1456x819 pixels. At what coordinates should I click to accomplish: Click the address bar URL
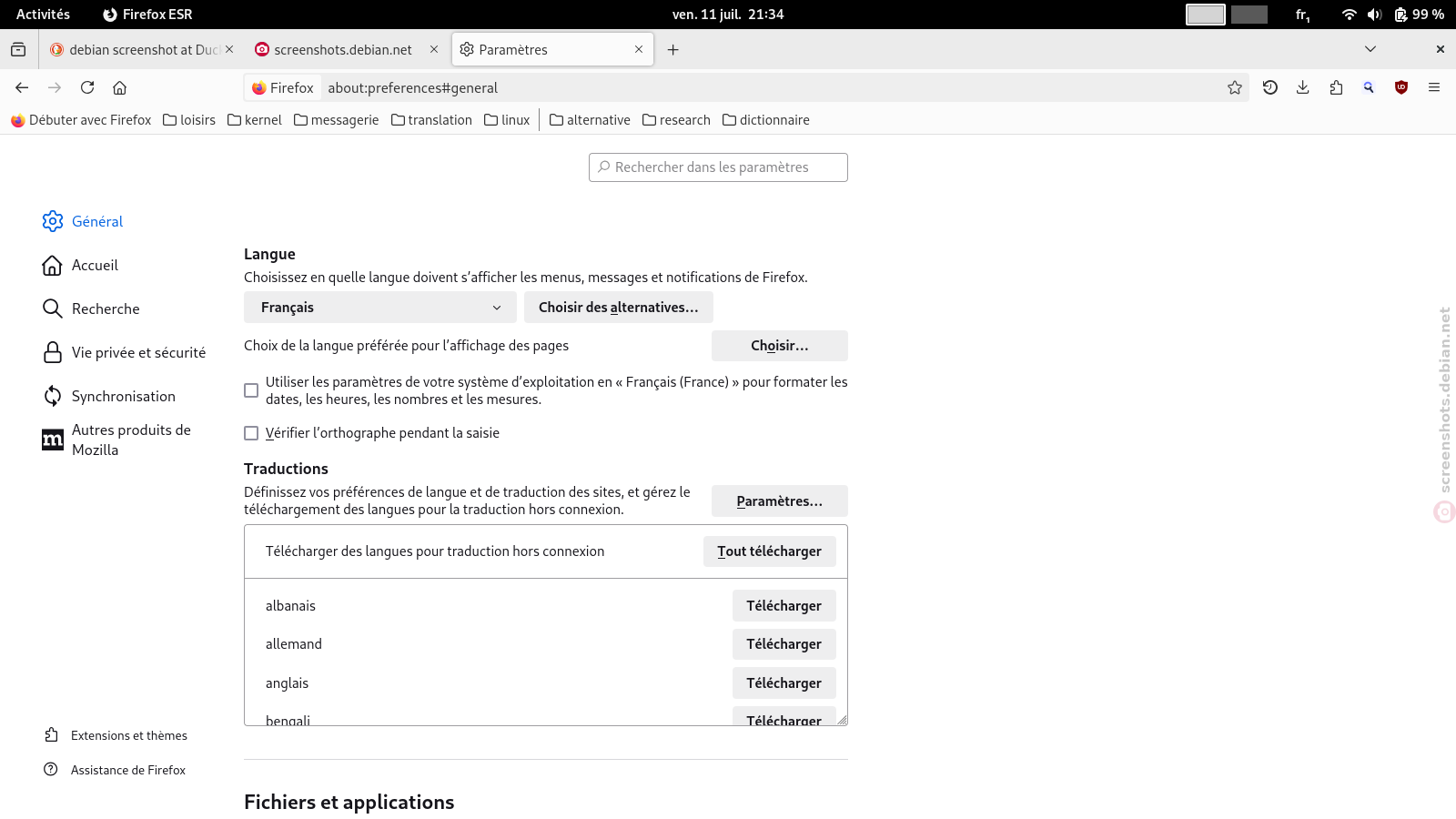[412, 87]
